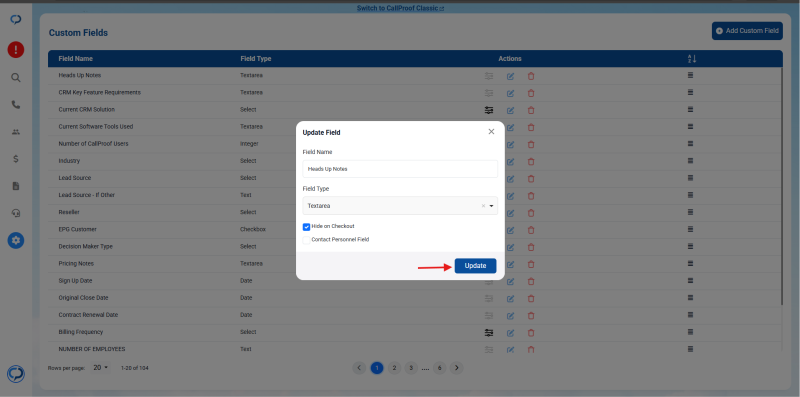Image resolution: width=800 pixels, height=397 pixels.
Task: Delete the Current CRM Solution field
Action: (531, 110)
